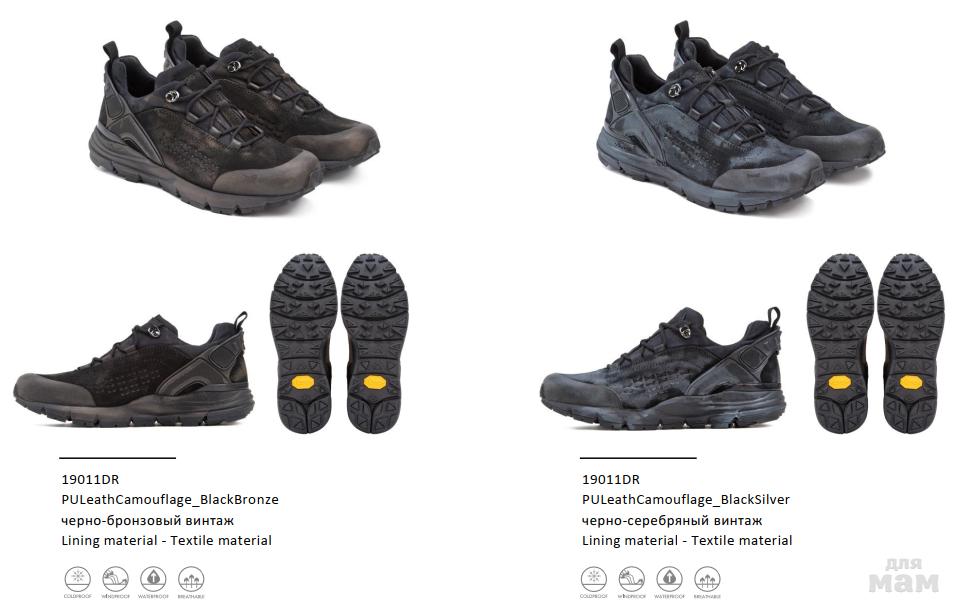Click the Coldproof icon under BlackBronze shoe
Screen dimensions: 954x607
click(77, 579)
